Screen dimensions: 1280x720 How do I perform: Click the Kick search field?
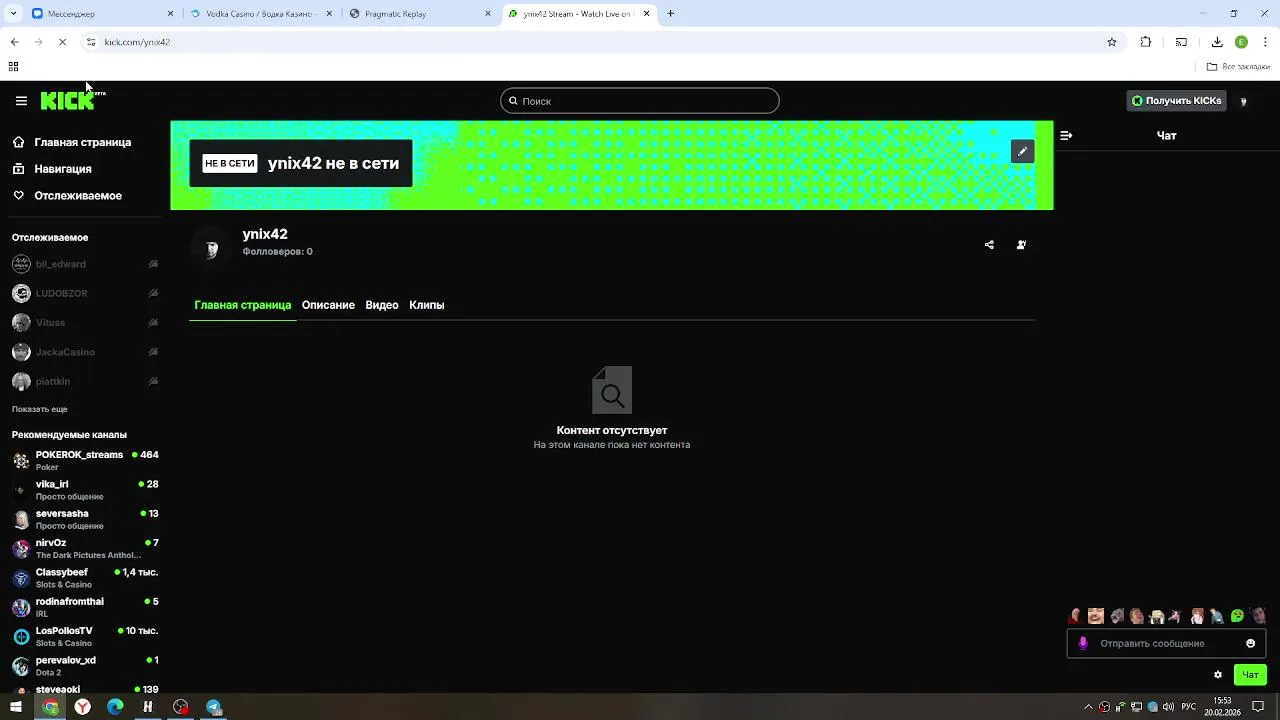640,101
